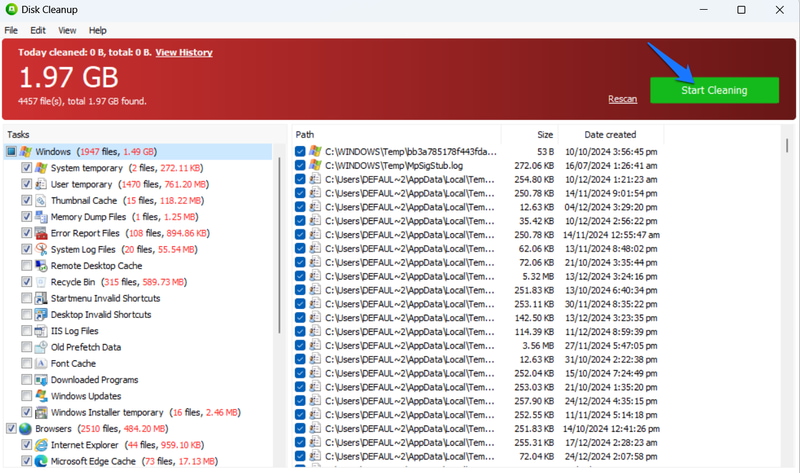Click the Font Cache icon
Image resolution: width=800 pixels, height=473 pixels.
pyautogui.click(x=41, y=363)
